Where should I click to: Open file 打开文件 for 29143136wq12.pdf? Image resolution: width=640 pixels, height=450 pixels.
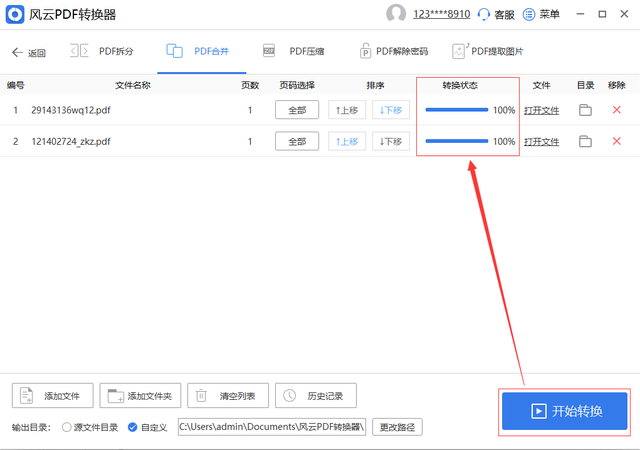click(x=541, y=110)
